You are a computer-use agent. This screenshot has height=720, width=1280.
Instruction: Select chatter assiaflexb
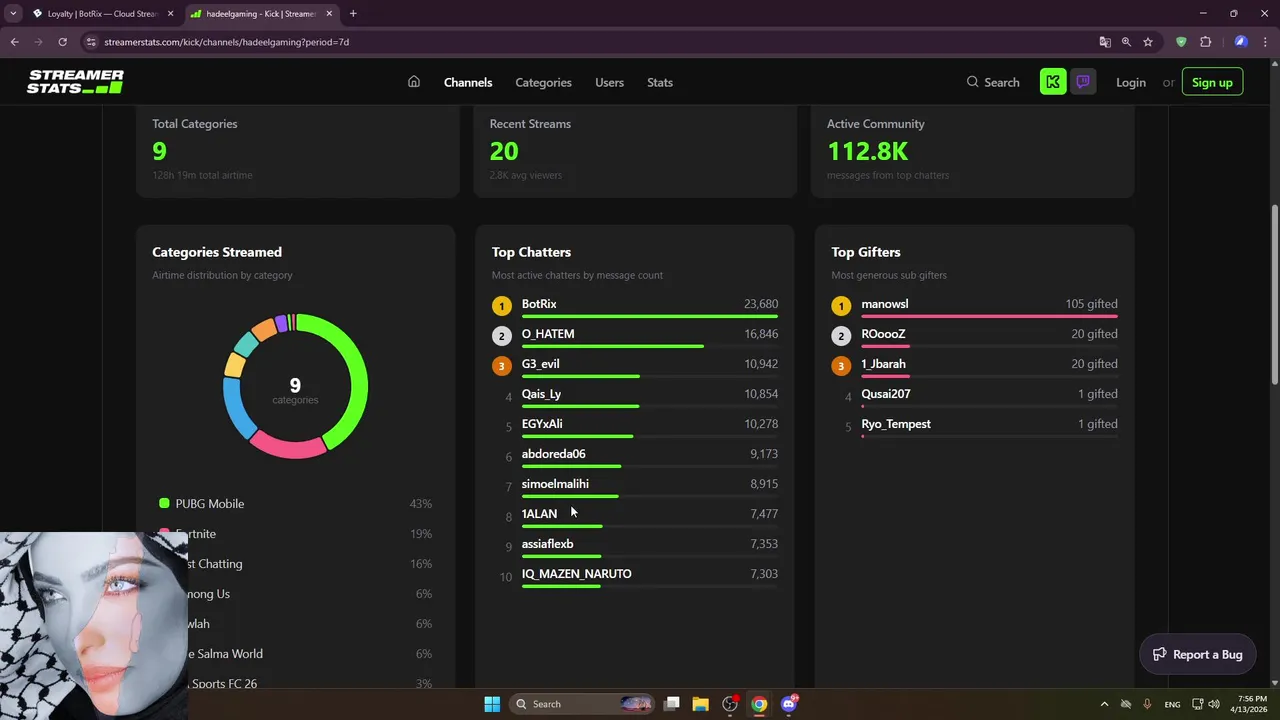547,544
